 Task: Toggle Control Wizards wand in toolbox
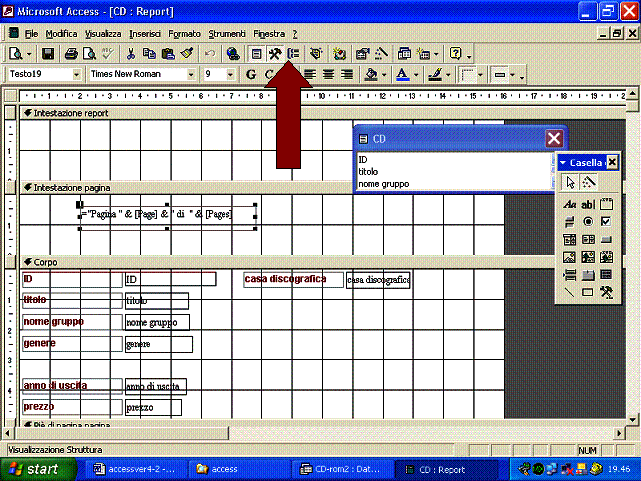pyautogui.click(x=588, y=182)
